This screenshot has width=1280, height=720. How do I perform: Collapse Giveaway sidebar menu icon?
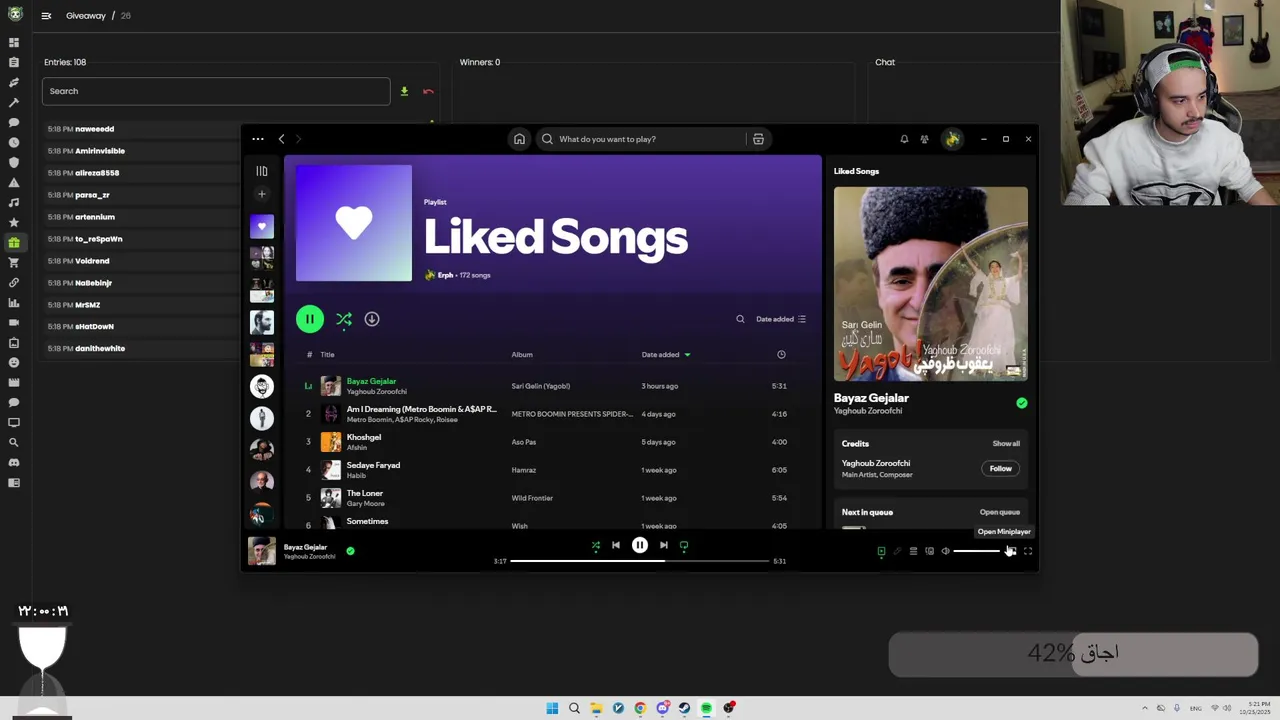pyautogui.click(x=46, y=16)
